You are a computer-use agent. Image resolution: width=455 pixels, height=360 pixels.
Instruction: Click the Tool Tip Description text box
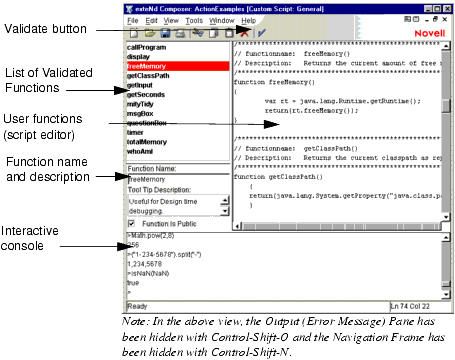point(174,206)
